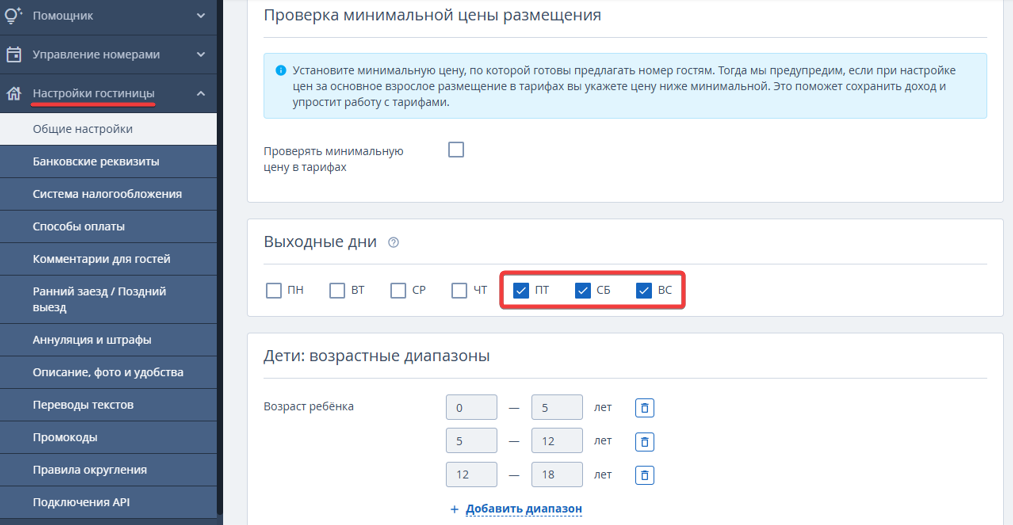1013x525 pixels.
Task: Click the Возраст ребёнка label
Action: (309, 407)
